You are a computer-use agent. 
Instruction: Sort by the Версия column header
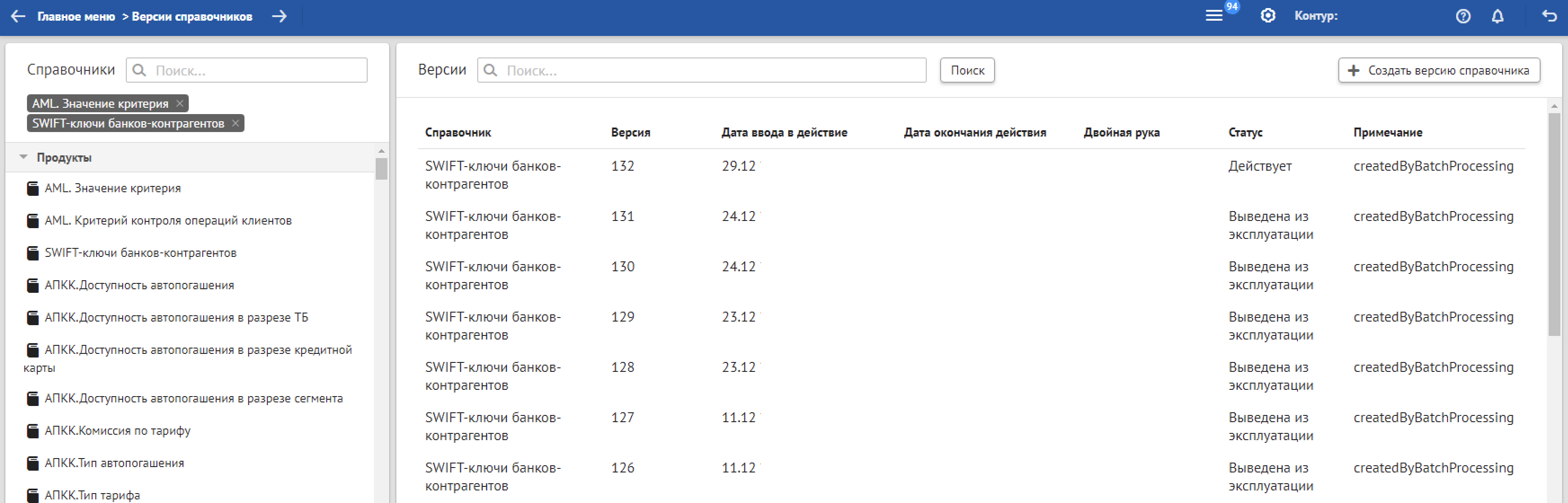pos(630,132)
